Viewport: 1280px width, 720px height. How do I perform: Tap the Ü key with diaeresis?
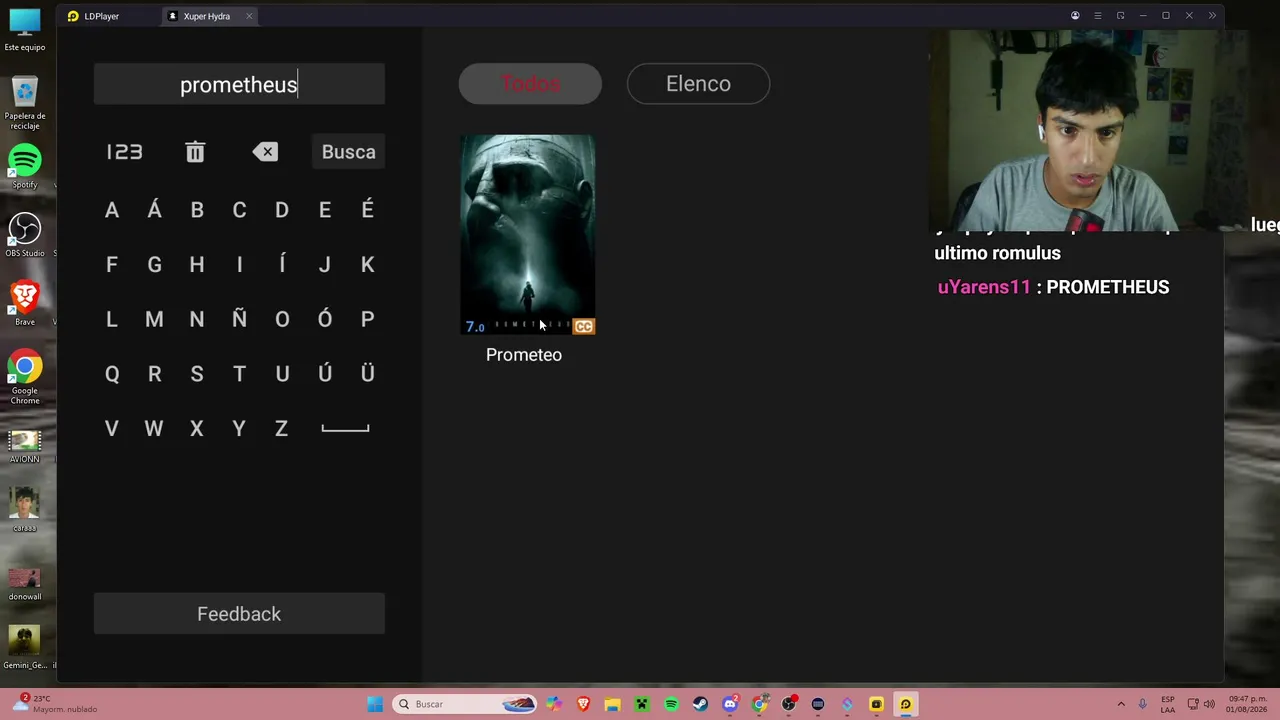pos(368,374)
